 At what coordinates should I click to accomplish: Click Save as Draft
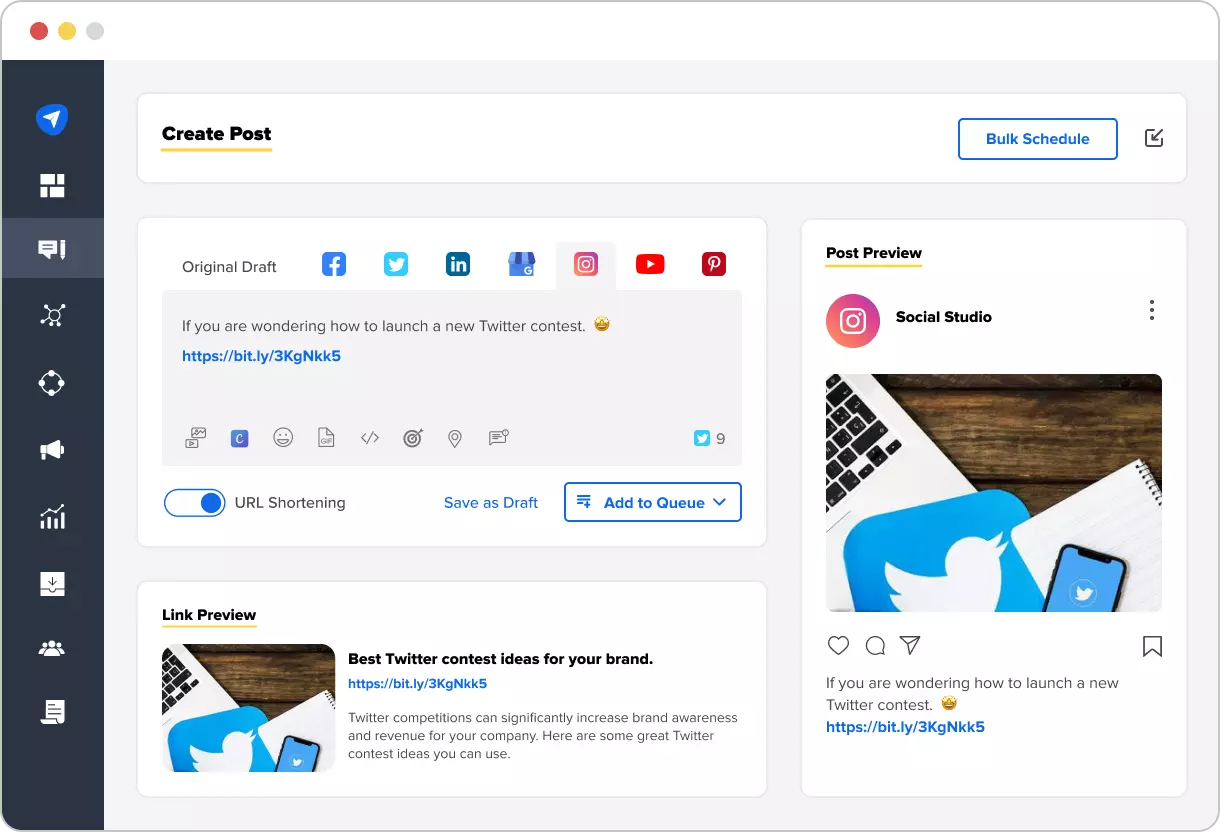coord(491,503)
